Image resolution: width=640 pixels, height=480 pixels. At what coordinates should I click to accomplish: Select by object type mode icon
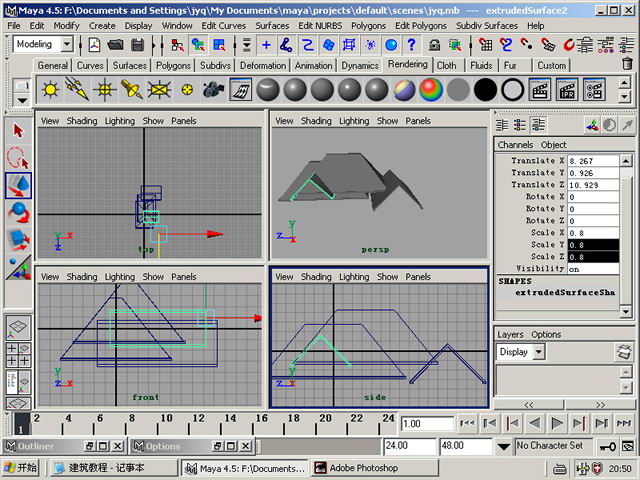[x=198, y=44]
